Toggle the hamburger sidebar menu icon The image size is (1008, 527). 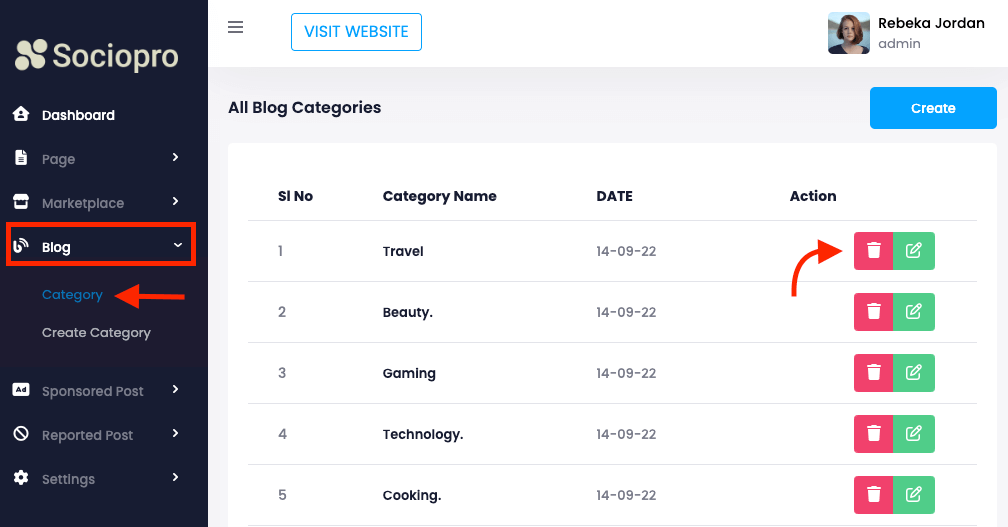point(236,27)
